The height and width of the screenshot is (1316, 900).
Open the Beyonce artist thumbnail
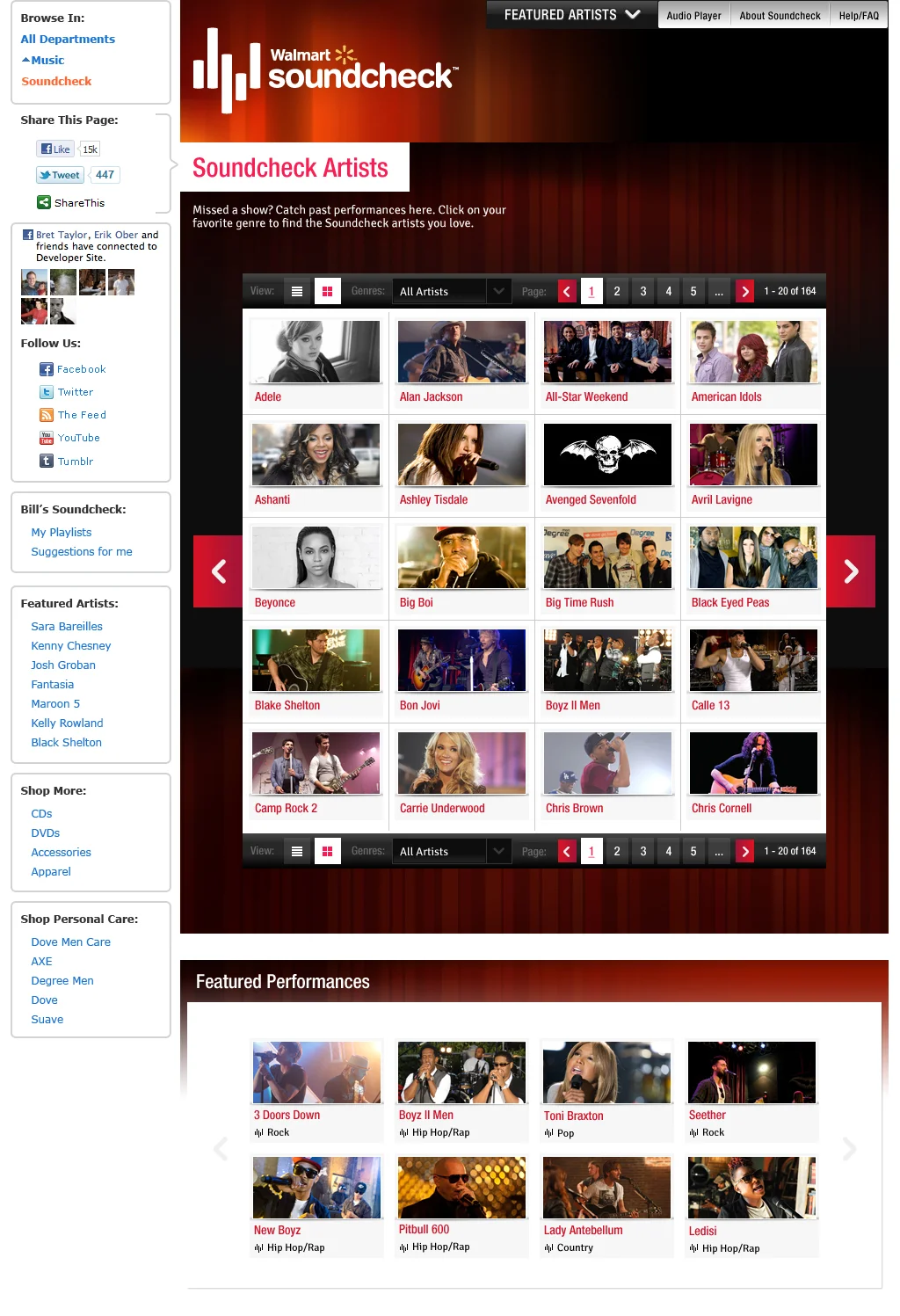click(316, 556)
